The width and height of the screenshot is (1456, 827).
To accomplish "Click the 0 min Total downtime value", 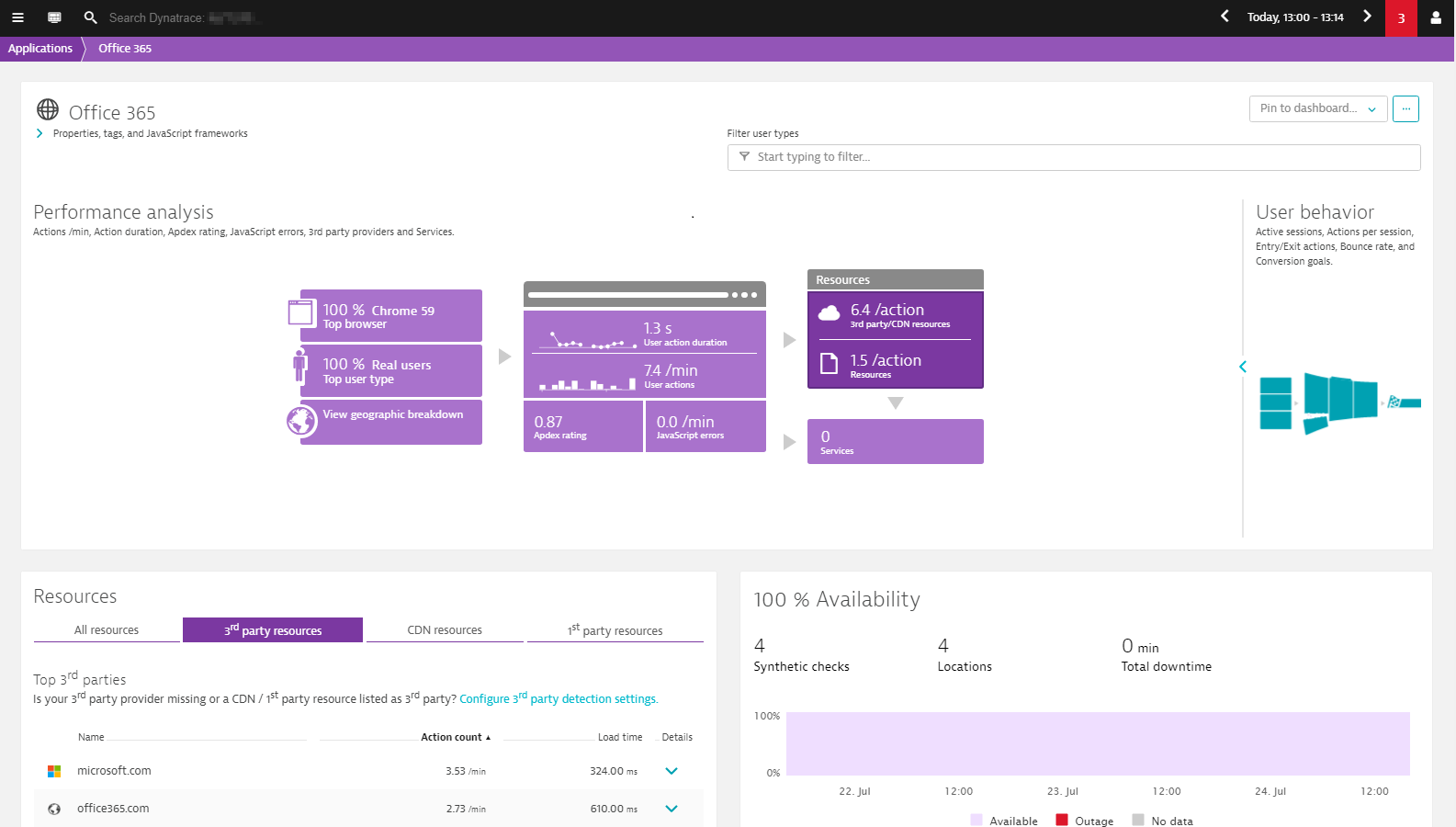I will pyautogui.click(x=1140, y=647).
